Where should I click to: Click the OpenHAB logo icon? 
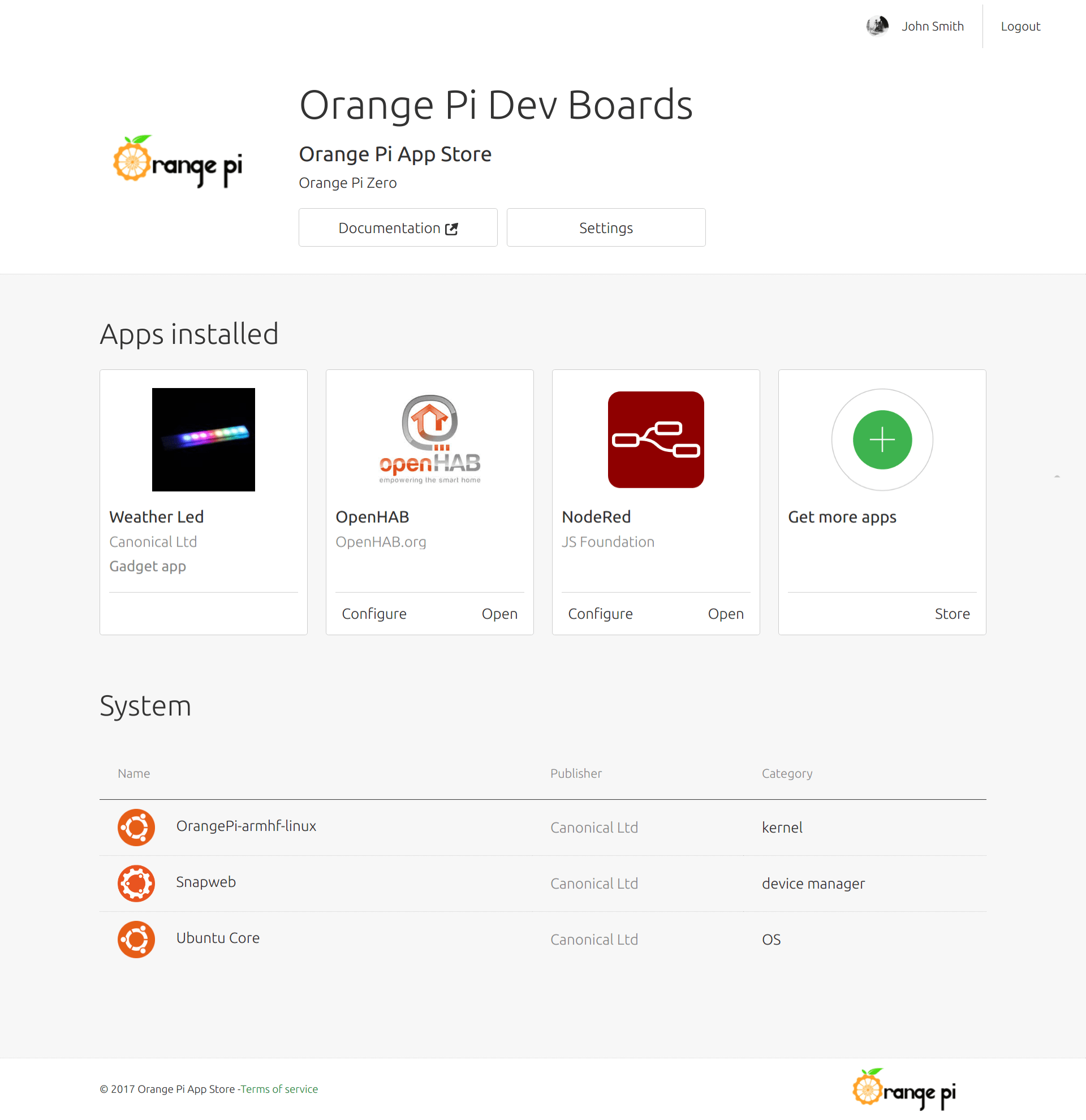(x=430, y=439)
